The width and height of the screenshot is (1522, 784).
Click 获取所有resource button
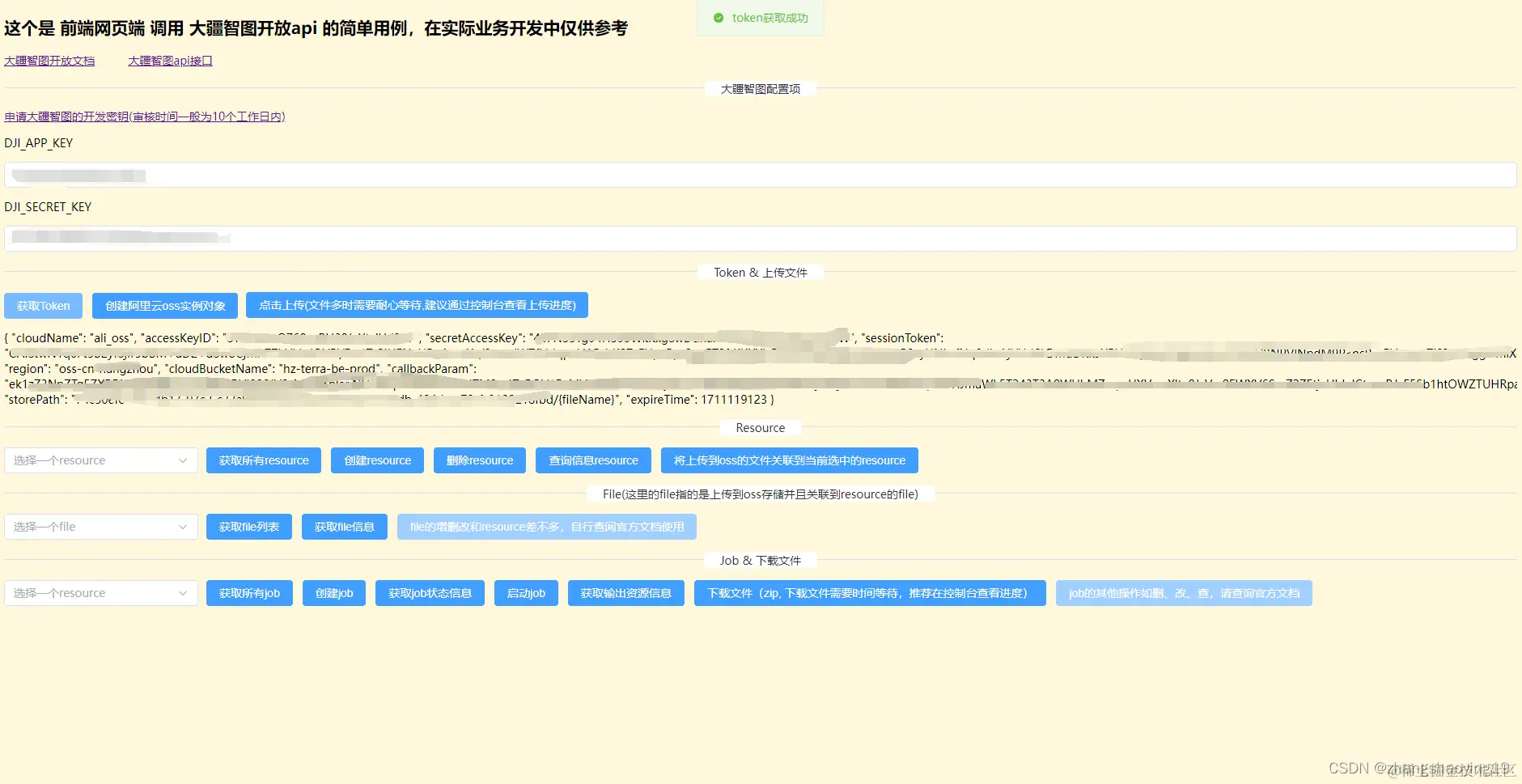pyautogui.click(x=264, y=460)
